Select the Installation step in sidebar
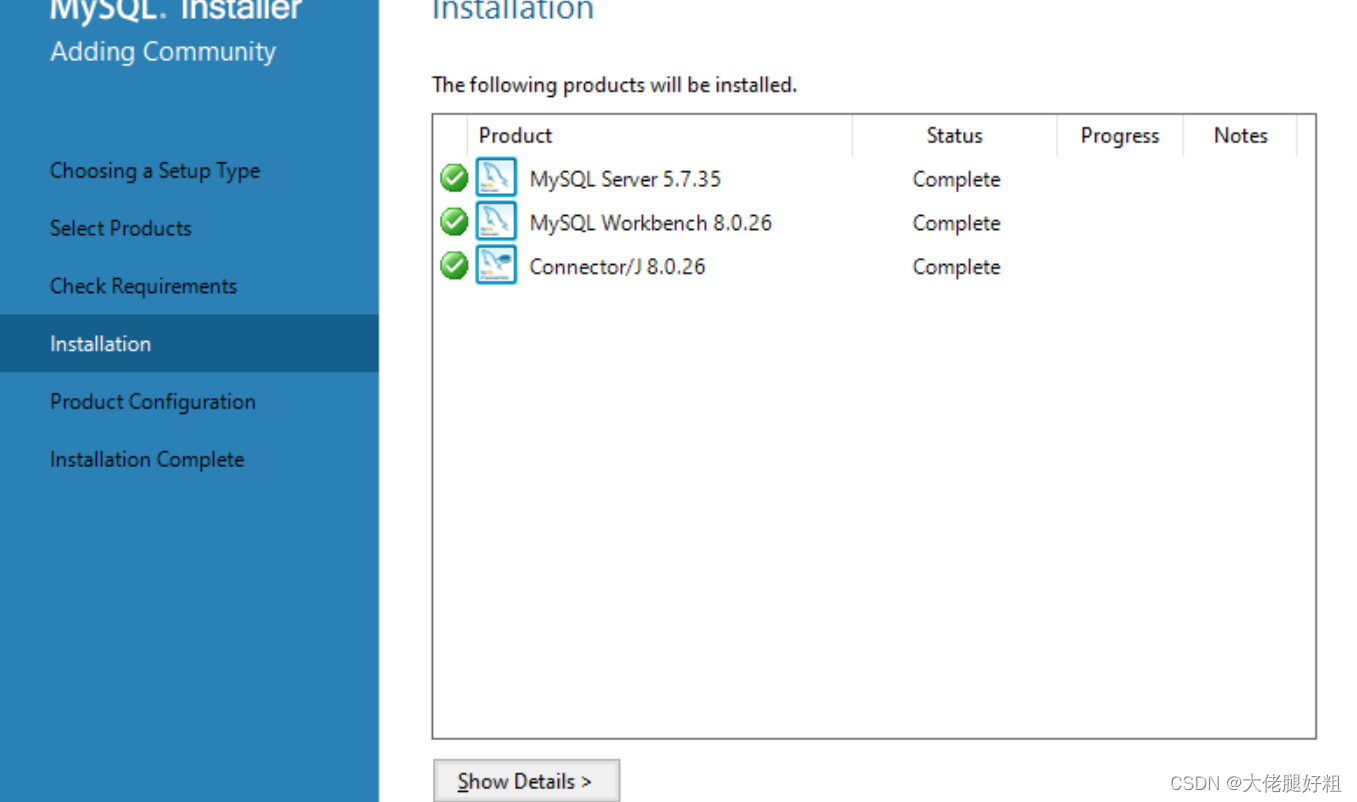 pos(189,344)
